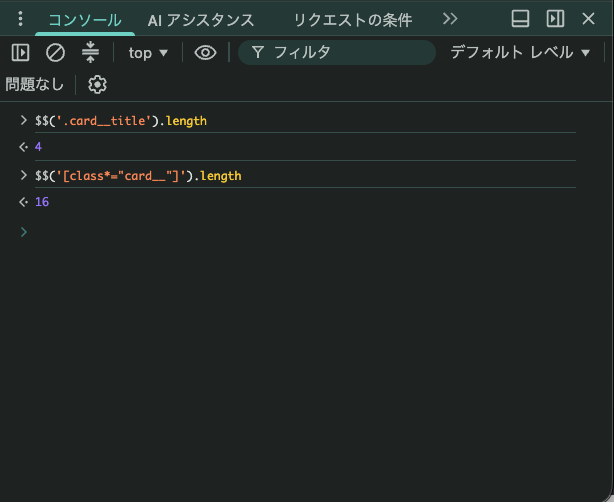
Task: Click the filter funnel icon
Action: pyautogui.click(x=258, y=52)
